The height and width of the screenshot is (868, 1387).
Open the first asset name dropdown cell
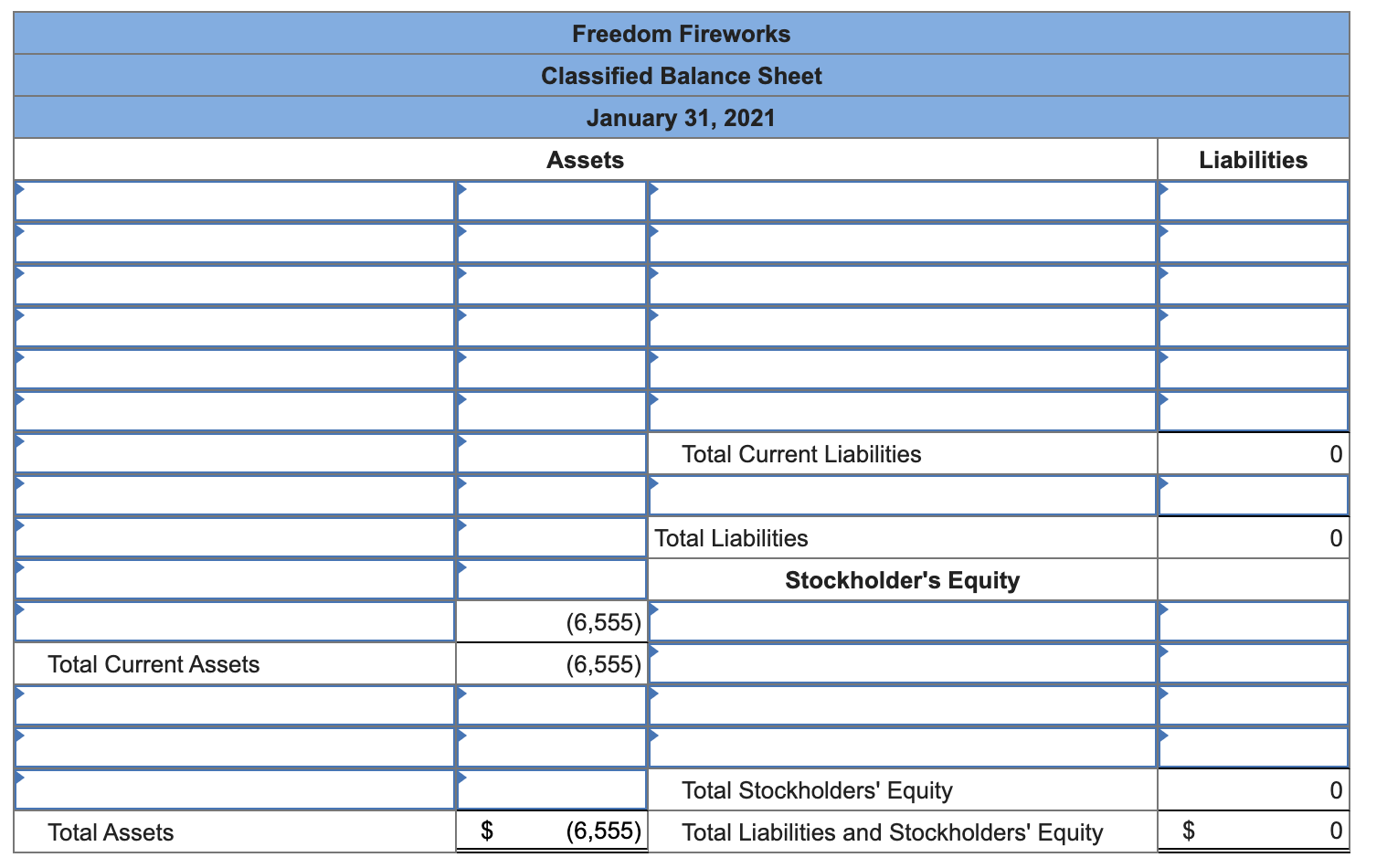click(235, 201)
